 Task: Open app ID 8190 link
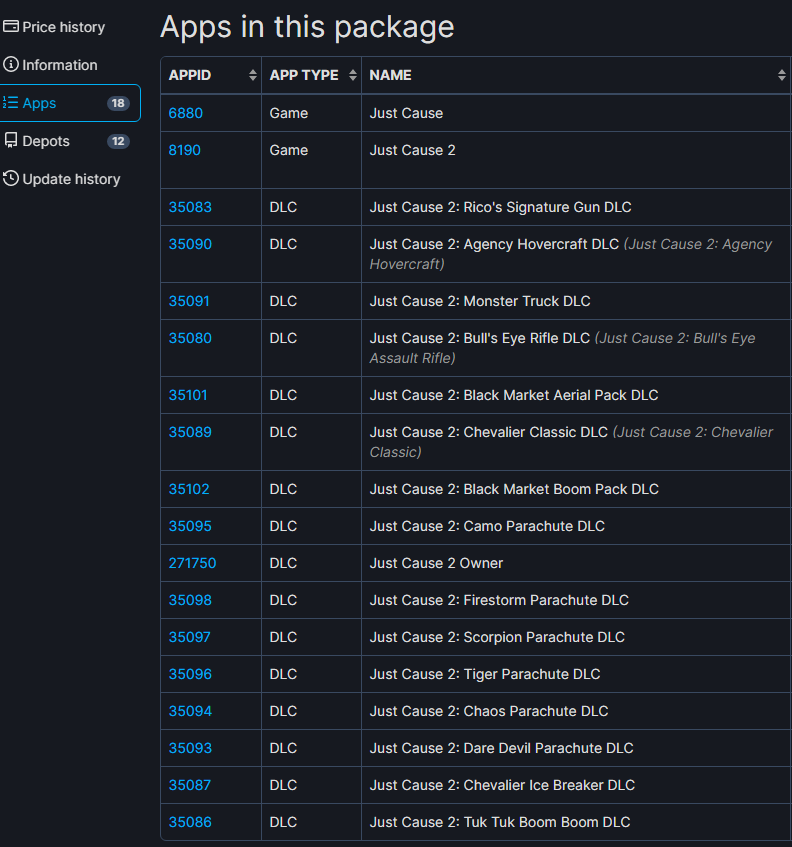tap(184, 150)
